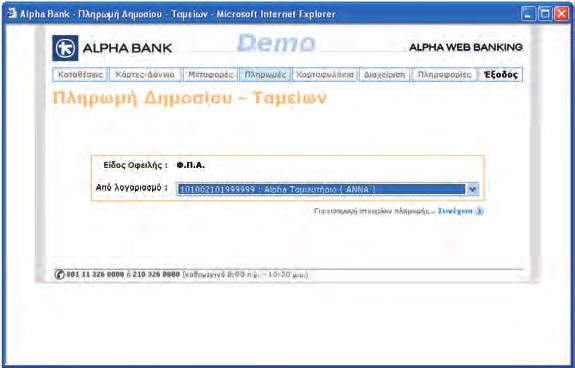Click the Είδος Οφειλής label
Viewport: 575px width, 368px height.
[135, 165]
